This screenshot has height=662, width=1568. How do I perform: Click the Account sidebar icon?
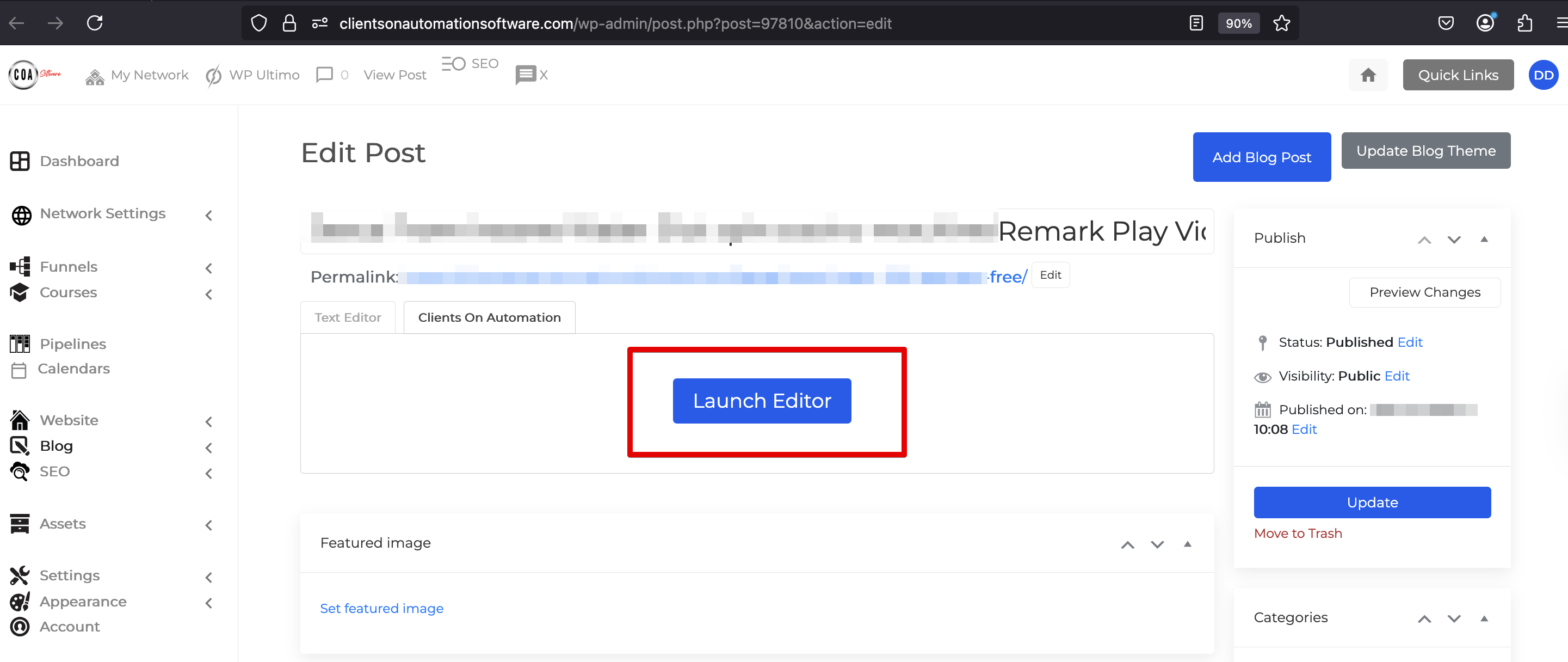point(20,626)
